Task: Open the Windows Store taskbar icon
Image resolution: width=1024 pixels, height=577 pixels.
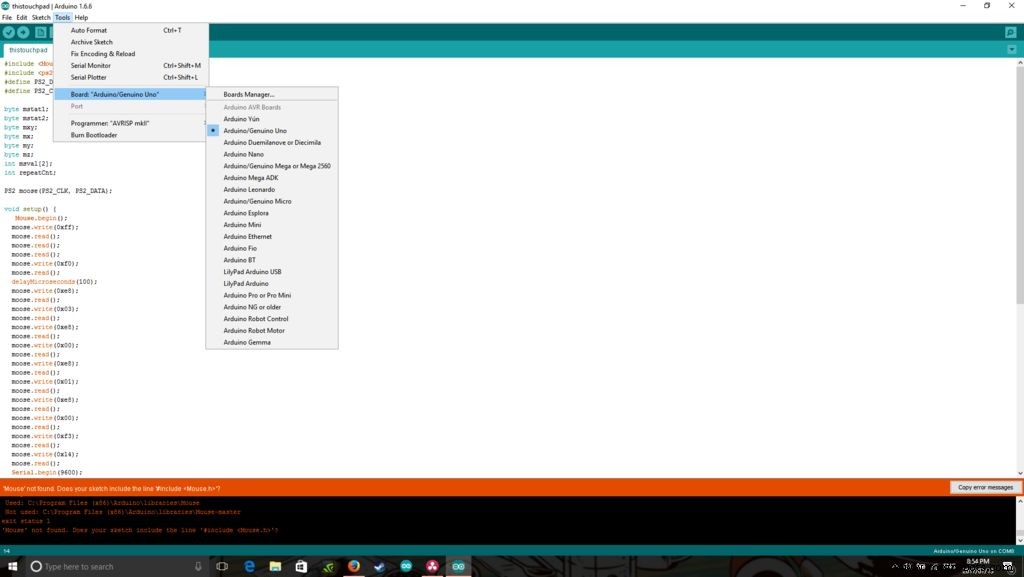Action: (x=300, y=566)
